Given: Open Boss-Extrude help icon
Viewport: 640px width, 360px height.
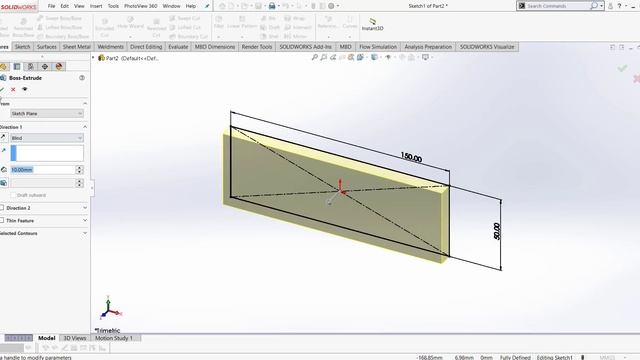Looking at the screenshot, I should (82, 78).
